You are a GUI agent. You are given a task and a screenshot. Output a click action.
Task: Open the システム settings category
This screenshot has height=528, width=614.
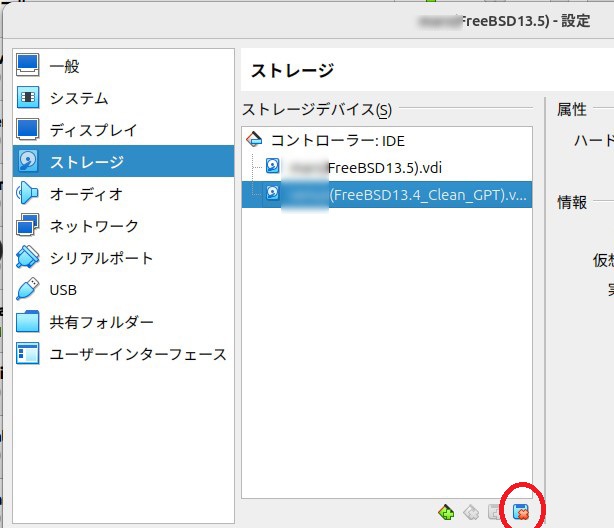pyautogui.click(x=123, y=98)
